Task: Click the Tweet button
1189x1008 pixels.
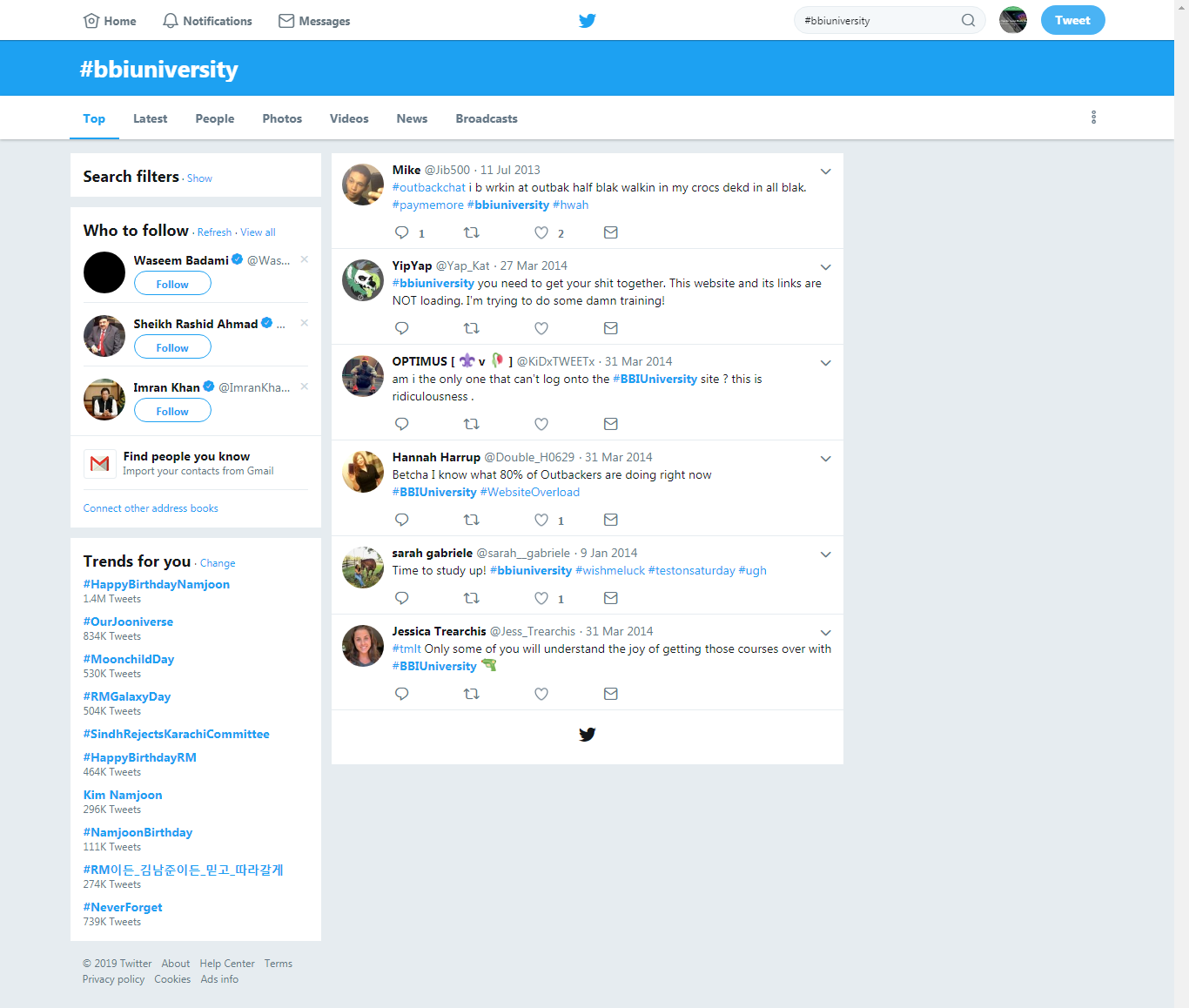Action: click(x=1073, y=20)
